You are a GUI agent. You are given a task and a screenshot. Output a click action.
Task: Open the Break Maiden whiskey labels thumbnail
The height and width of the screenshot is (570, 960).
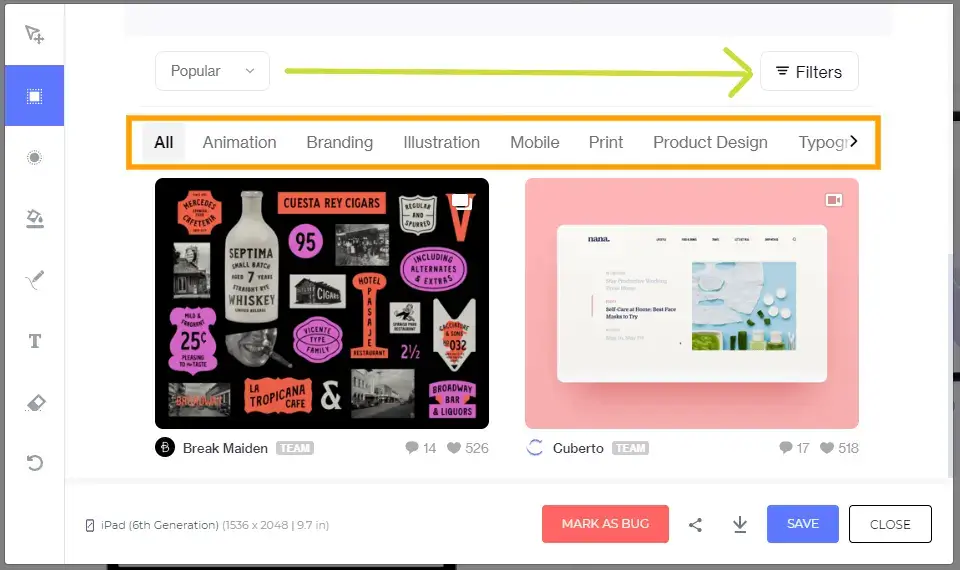coord(321,303)
